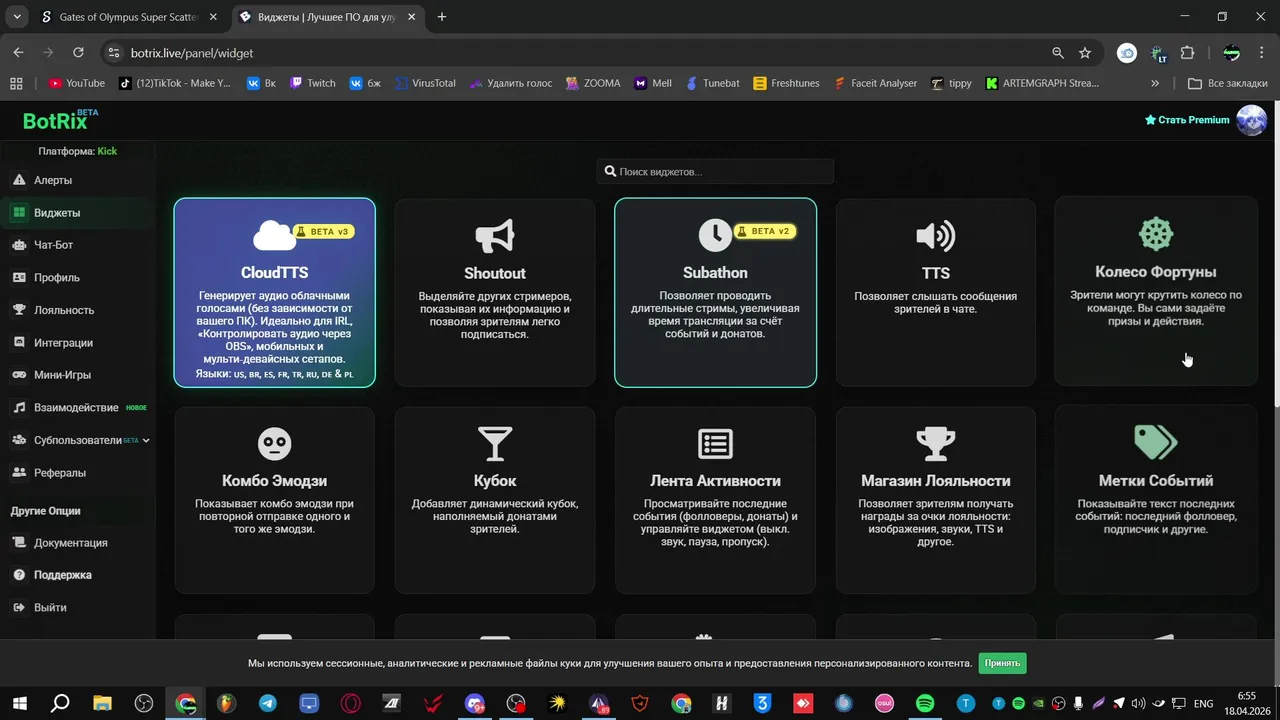Click the Алерты warning icon in sidebar

pos(19,180)
